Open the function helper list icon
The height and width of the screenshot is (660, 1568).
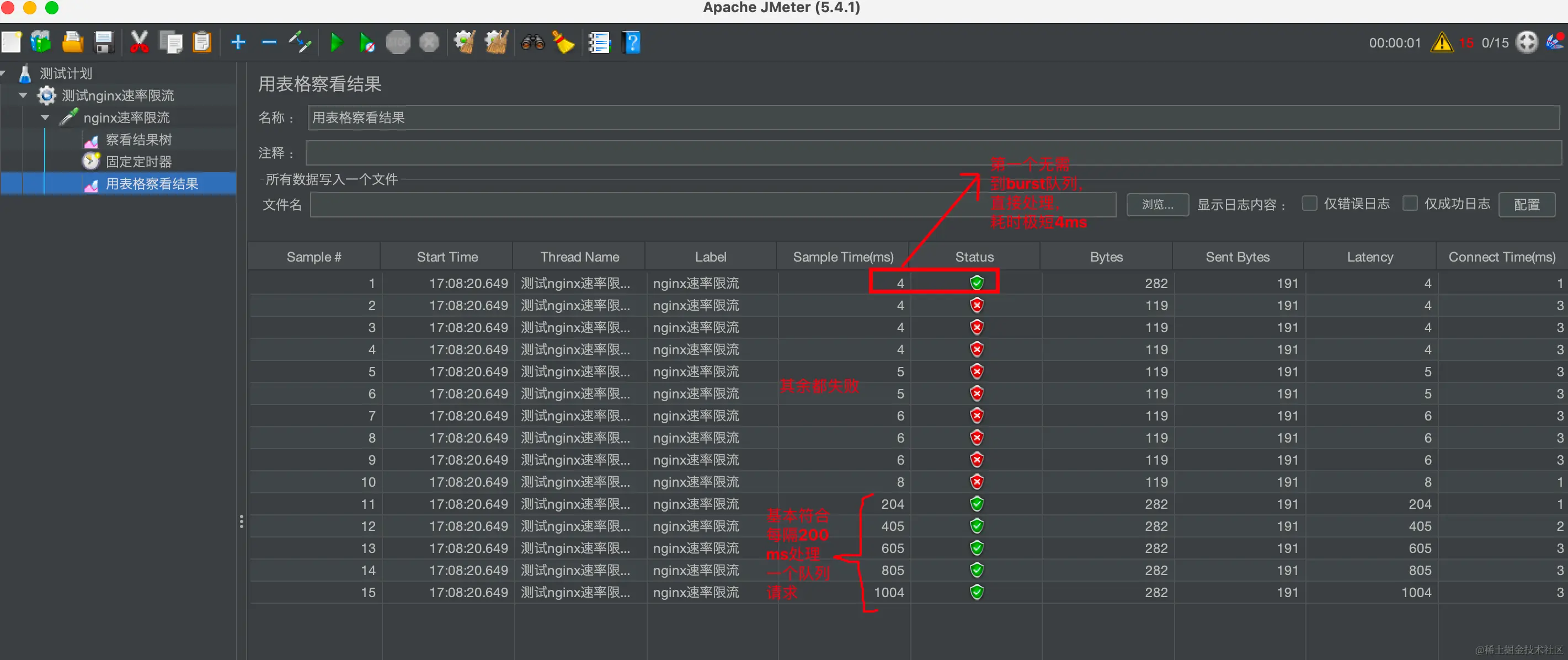click(599, 42)
